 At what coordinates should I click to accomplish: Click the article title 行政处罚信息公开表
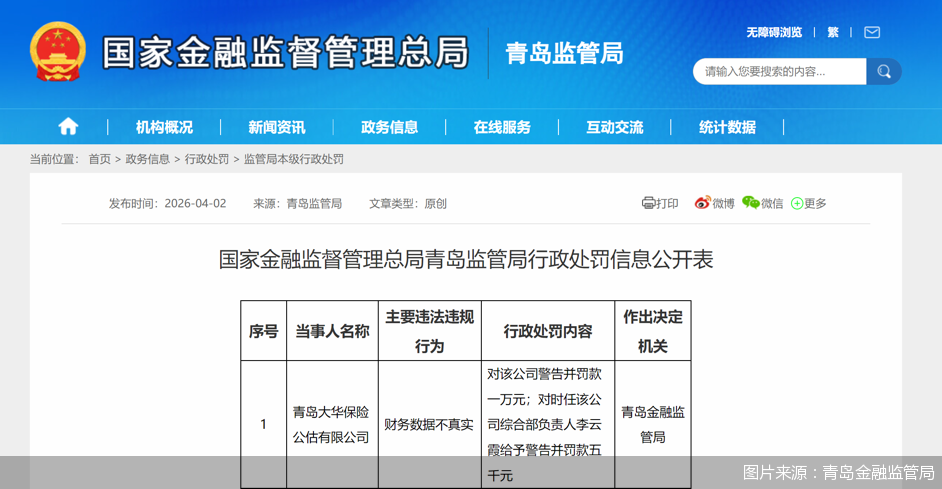[466, 260]
